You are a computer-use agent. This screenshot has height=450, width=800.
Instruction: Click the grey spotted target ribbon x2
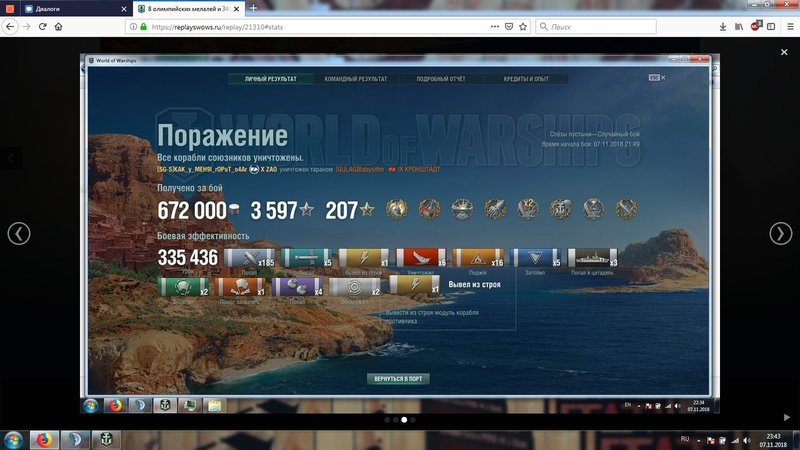(x=355, y=287)
